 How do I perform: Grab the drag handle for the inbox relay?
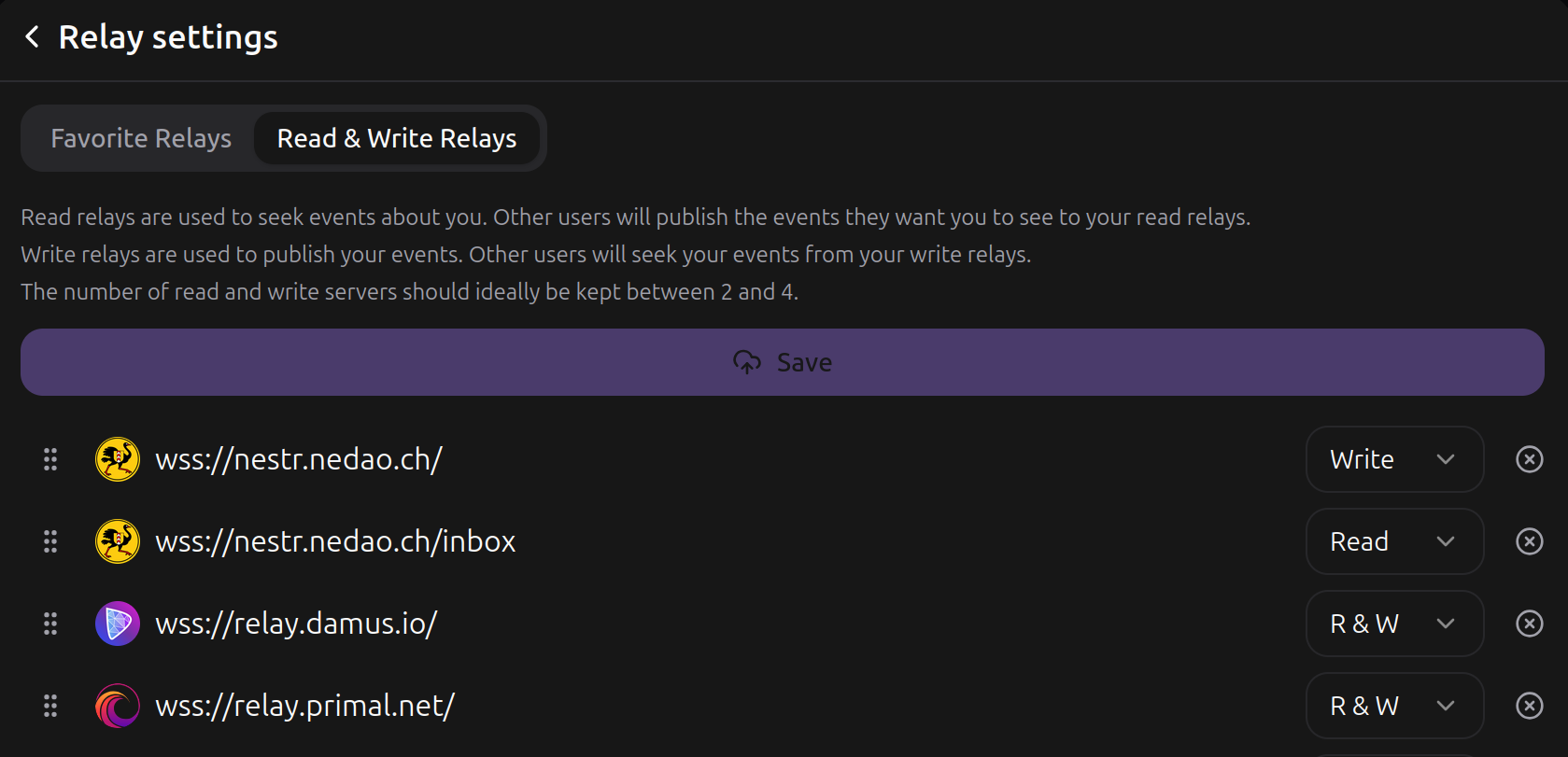click(x=50, y=540)
